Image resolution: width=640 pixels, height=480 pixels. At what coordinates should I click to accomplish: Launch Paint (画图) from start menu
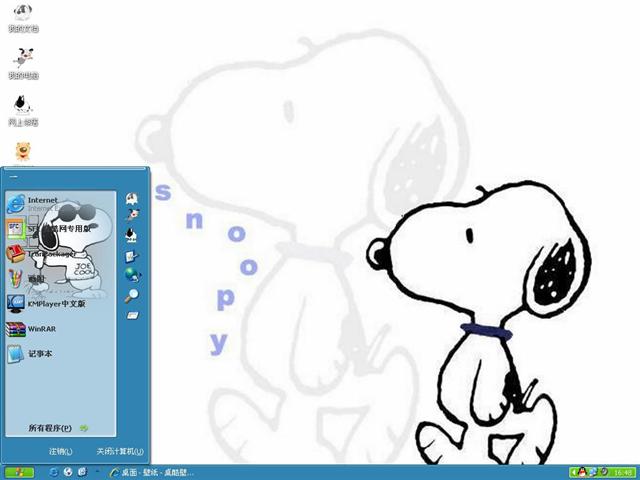coord(61,279)
